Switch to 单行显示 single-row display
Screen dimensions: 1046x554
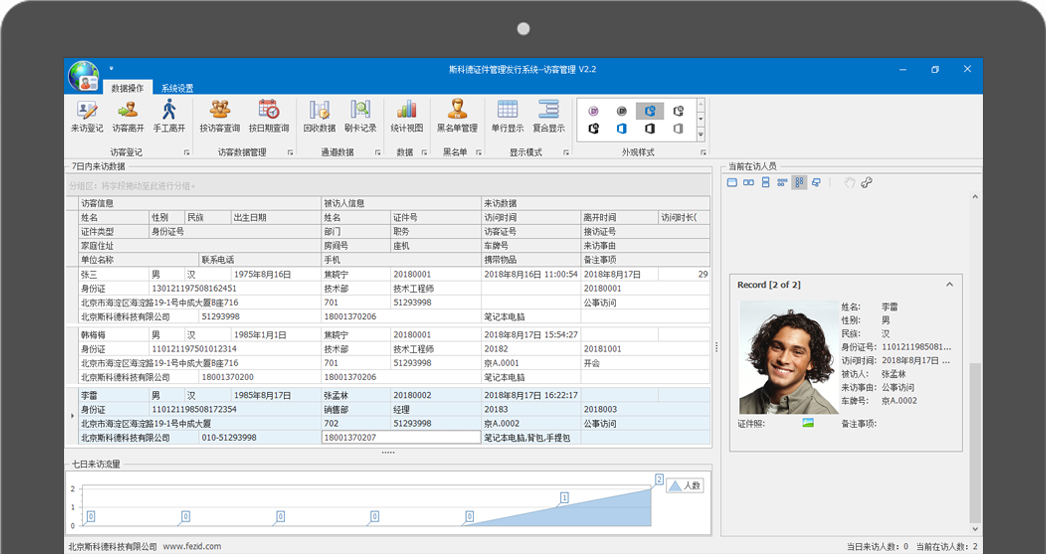coord(508,115)
